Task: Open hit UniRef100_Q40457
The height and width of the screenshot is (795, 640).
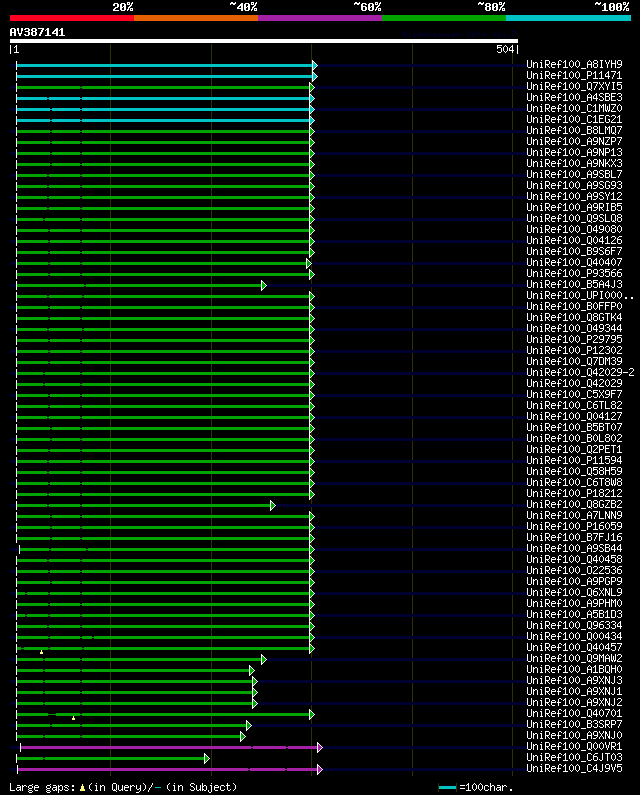Action: coord(574,647)
